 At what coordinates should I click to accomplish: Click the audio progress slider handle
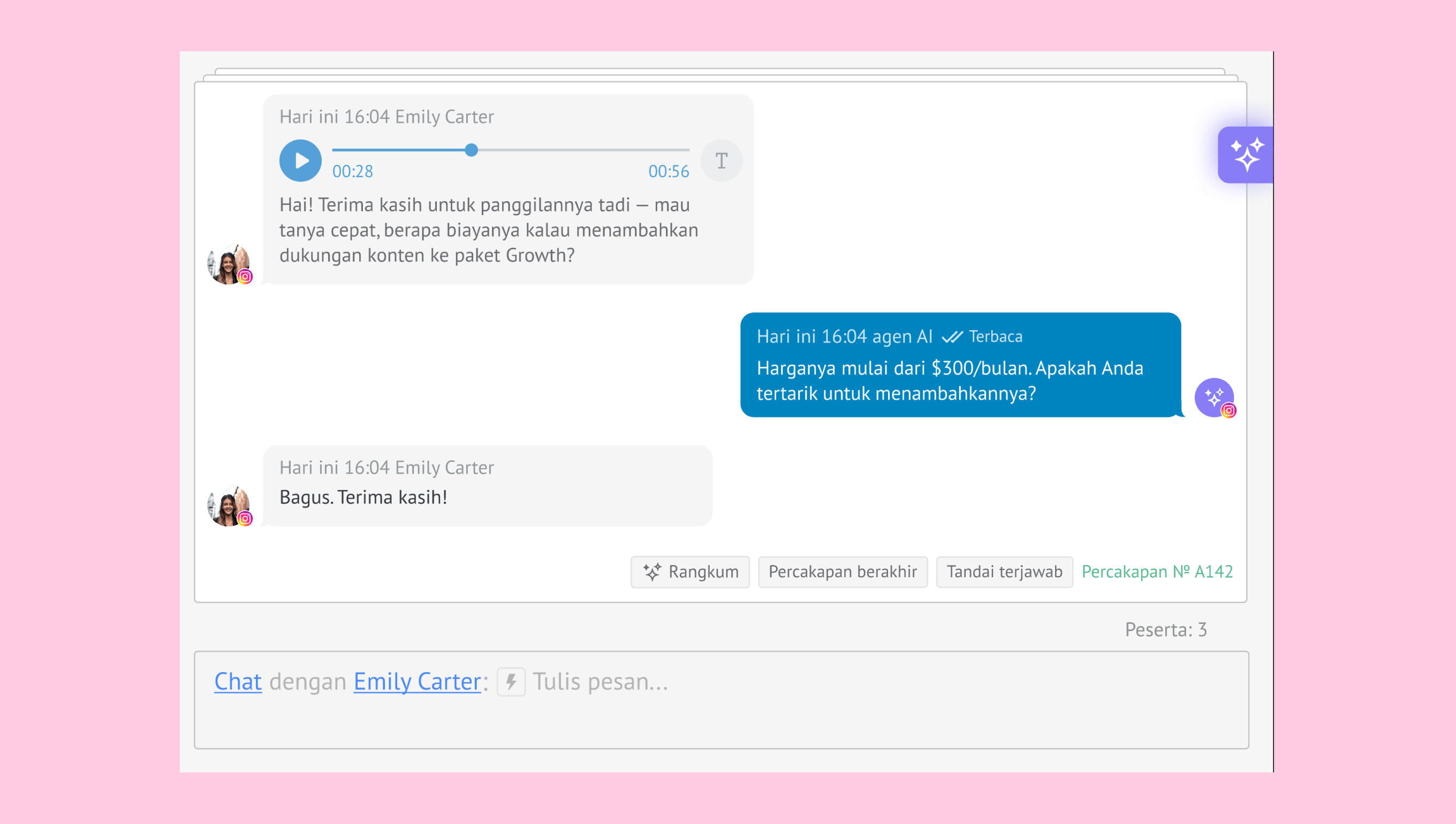pyautogui.click(x=471, y=150)
